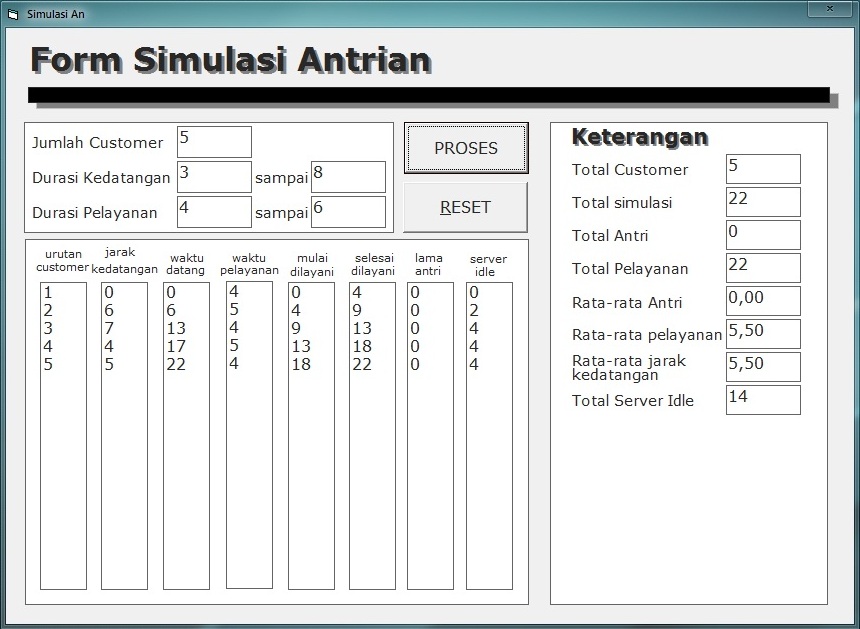The width and height of the screenshot is (860, 629).
Task: Click the Total Antri field showing 0
Action: tap(762, 234)
